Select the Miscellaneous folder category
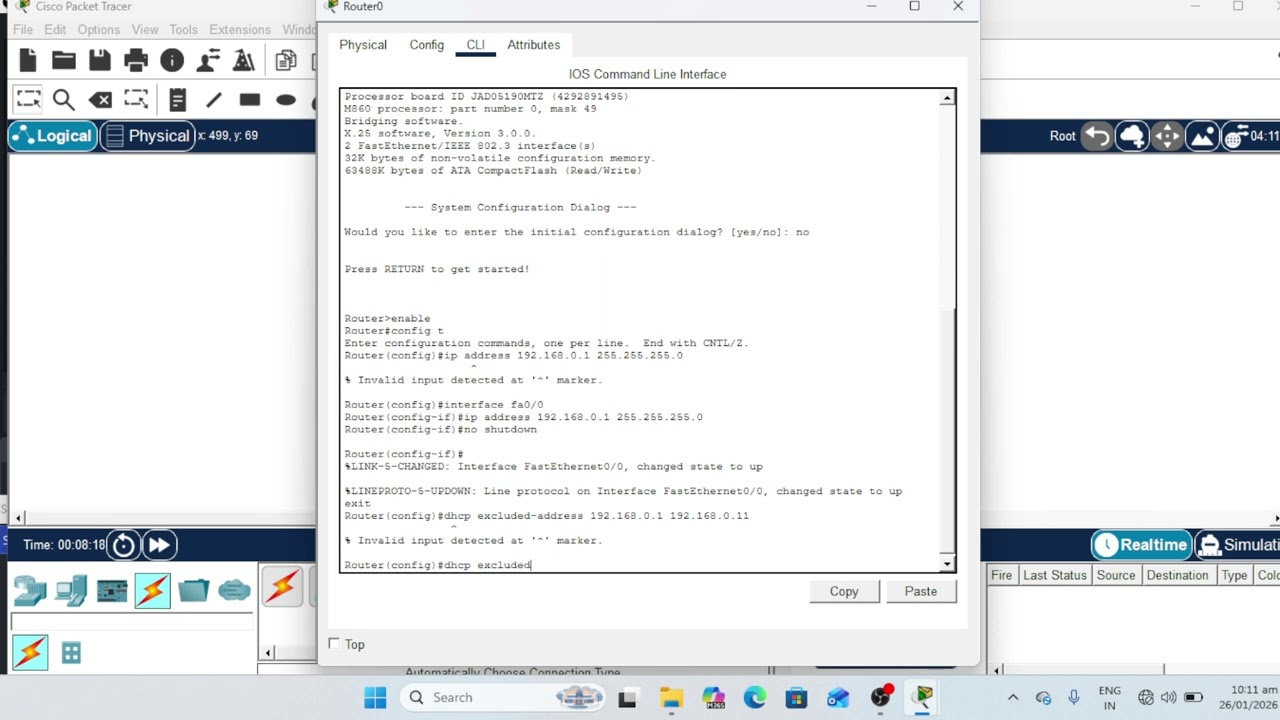1280x720 pixels. point(194,591)
